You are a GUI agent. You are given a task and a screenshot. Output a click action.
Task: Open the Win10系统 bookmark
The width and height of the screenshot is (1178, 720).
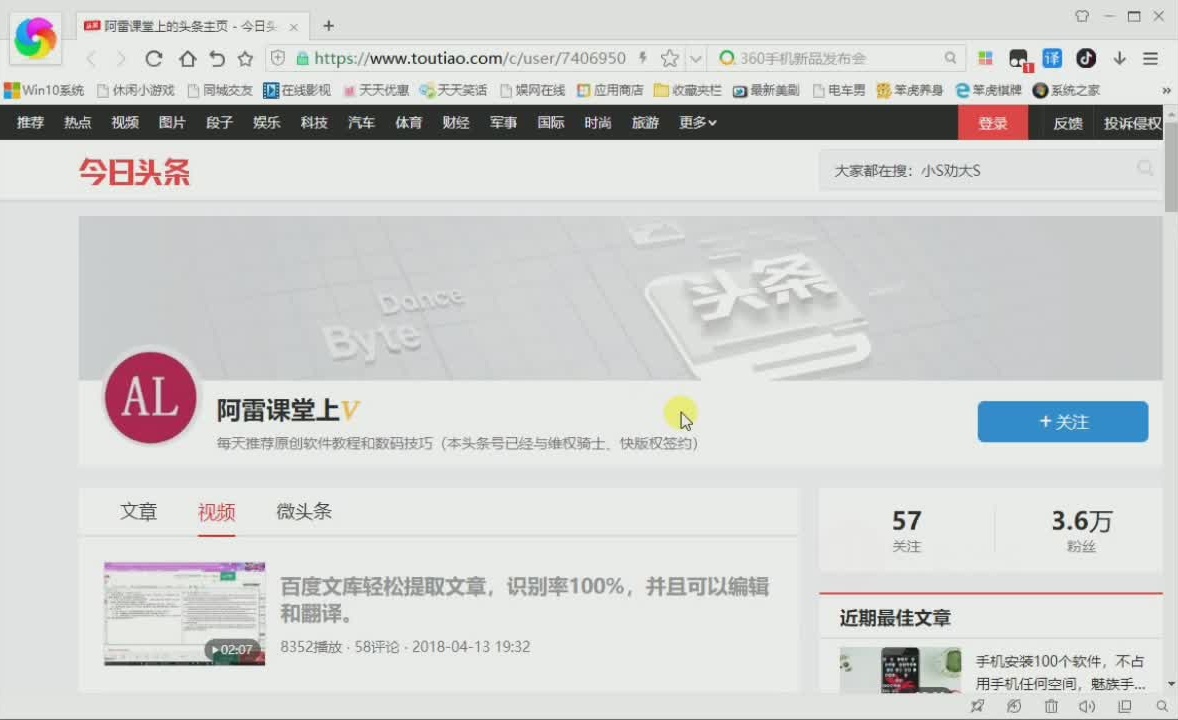(x=44, y=90)
